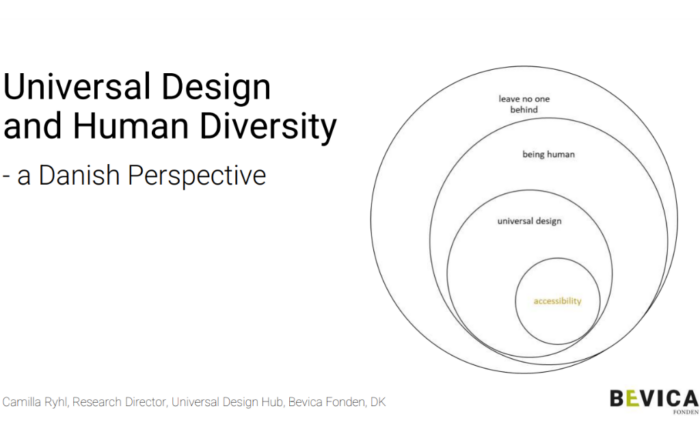Select the 'and Human Diversity' title line

click(x=169, y=128)
